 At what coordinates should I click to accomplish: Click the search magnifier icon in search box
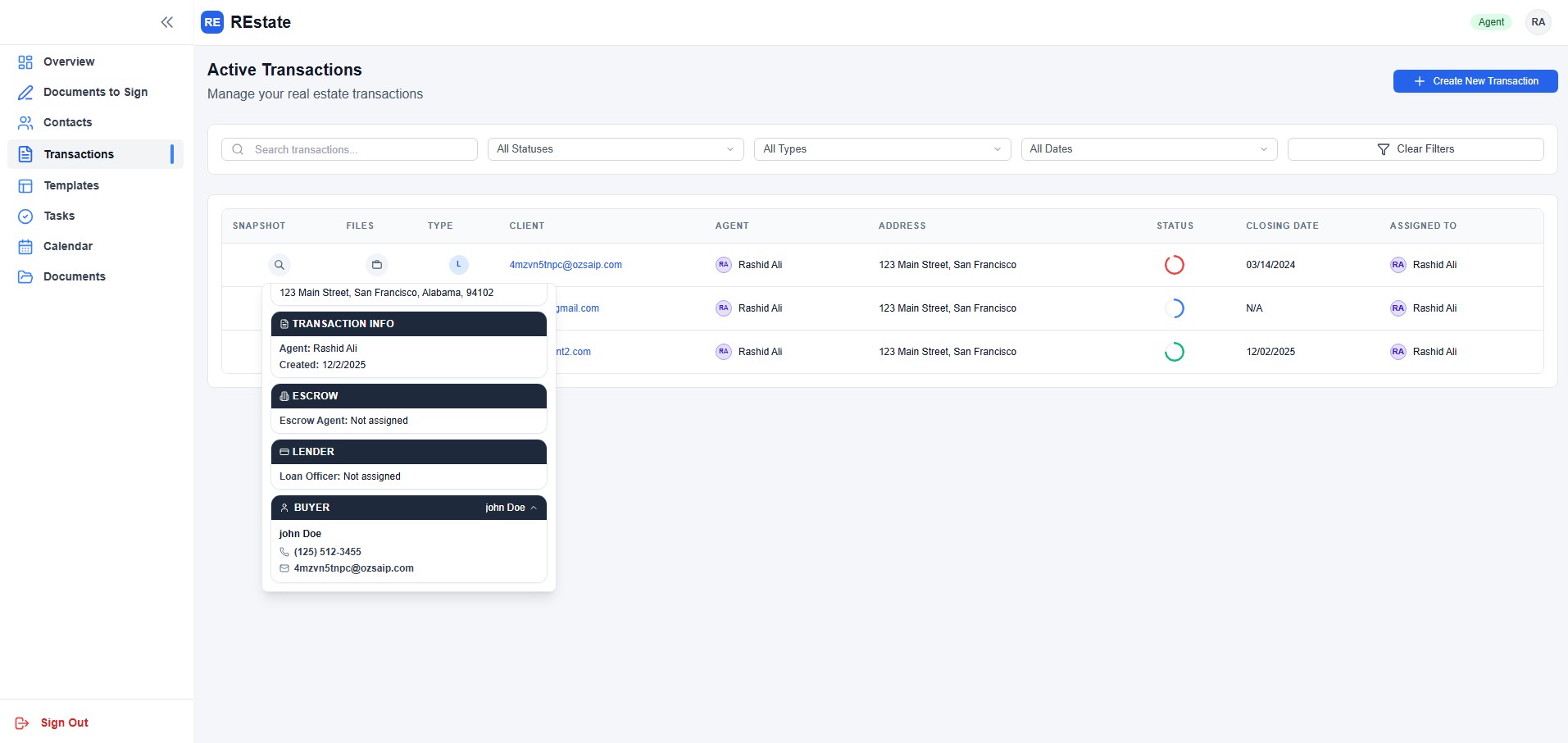click(x=239, y=149)
